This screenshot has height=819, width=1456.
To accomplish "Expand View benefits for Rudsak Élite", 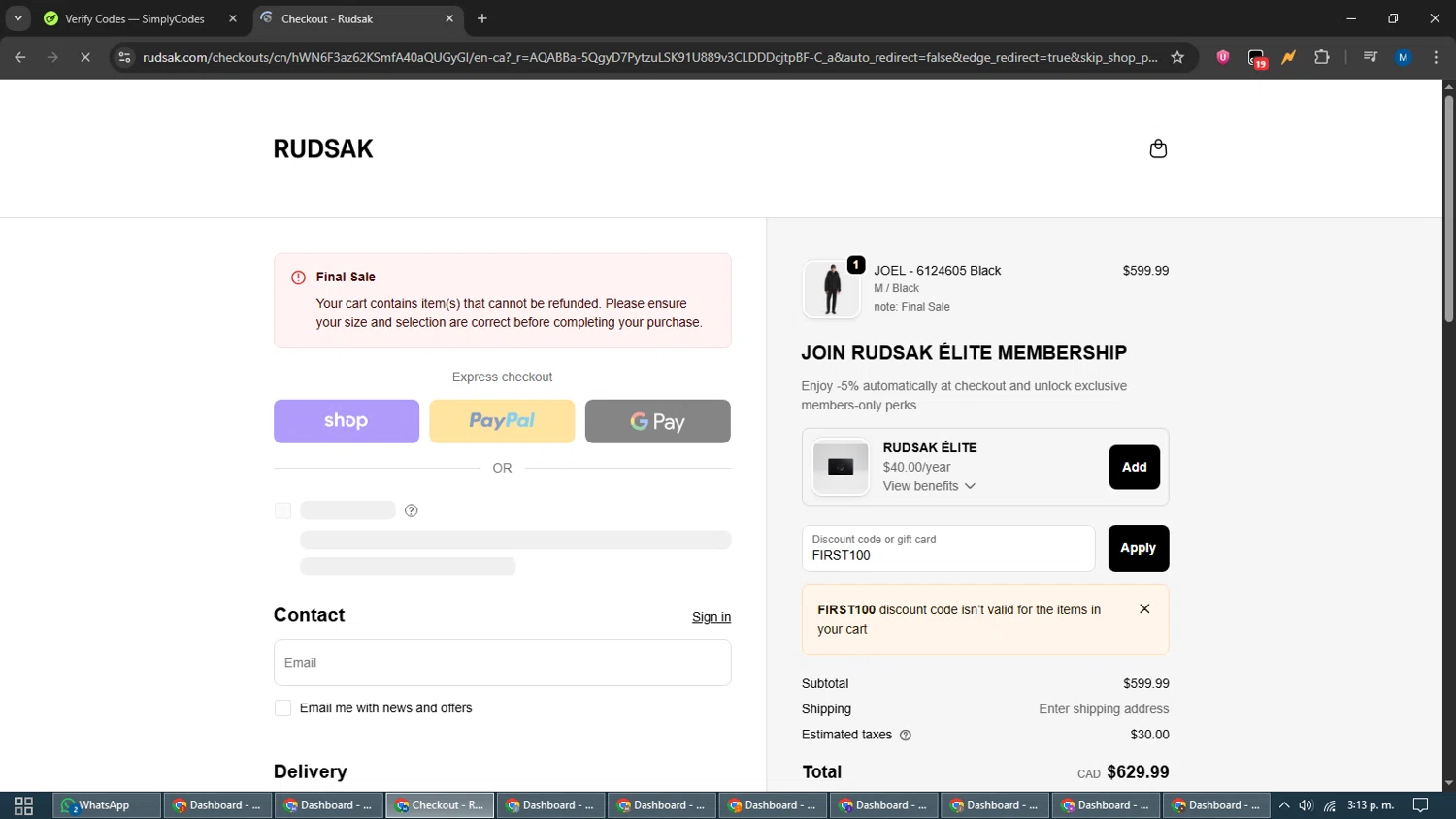I will pos(929,486).
